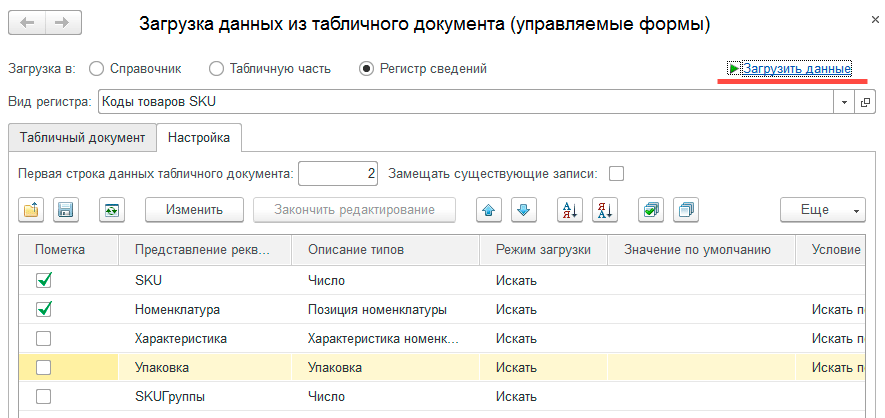
Task: Select the Справочник radio button
Action: pos(97,69)
